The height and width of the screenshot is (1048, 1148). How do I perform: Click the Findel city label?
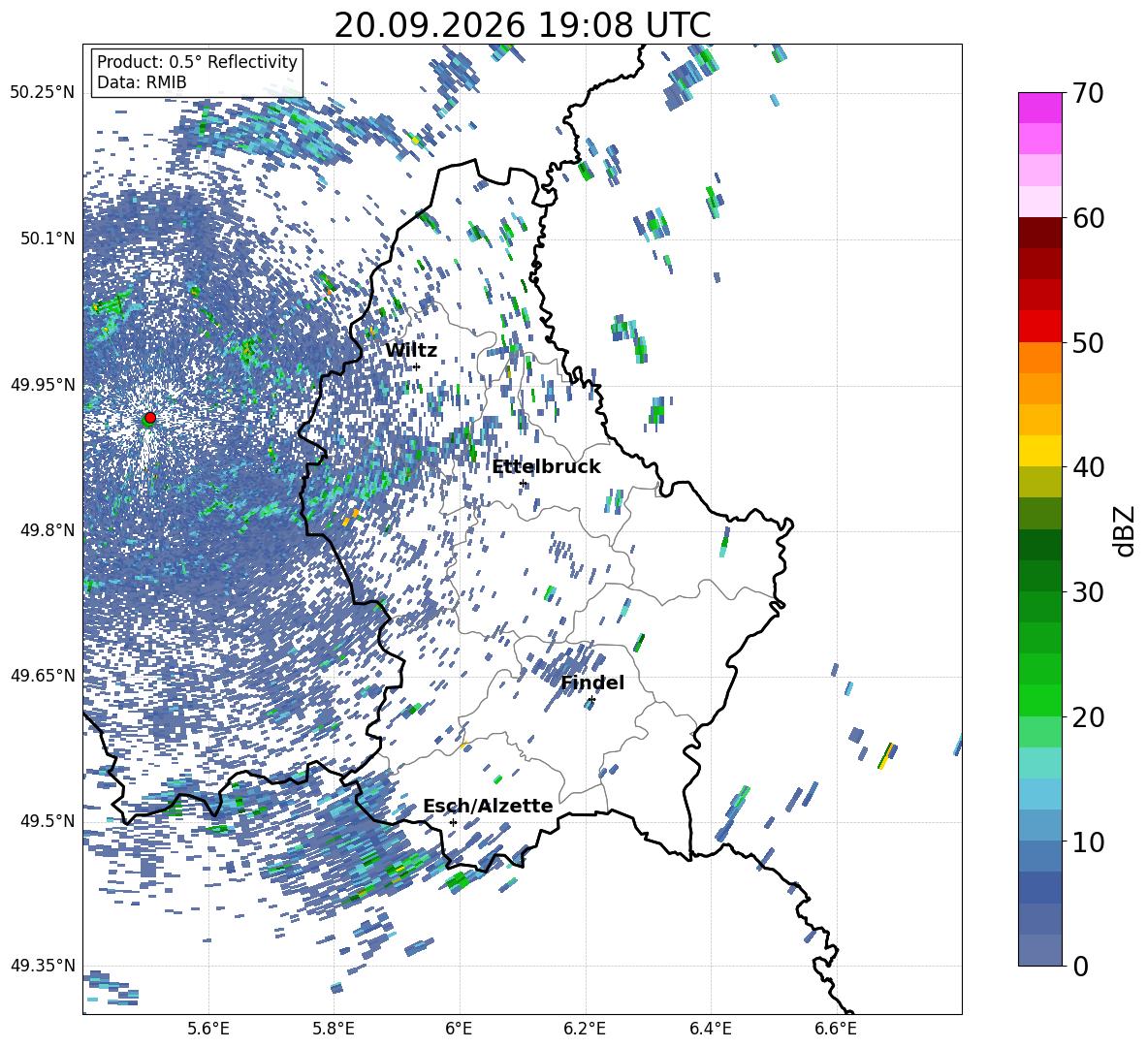tap(592, 683)
